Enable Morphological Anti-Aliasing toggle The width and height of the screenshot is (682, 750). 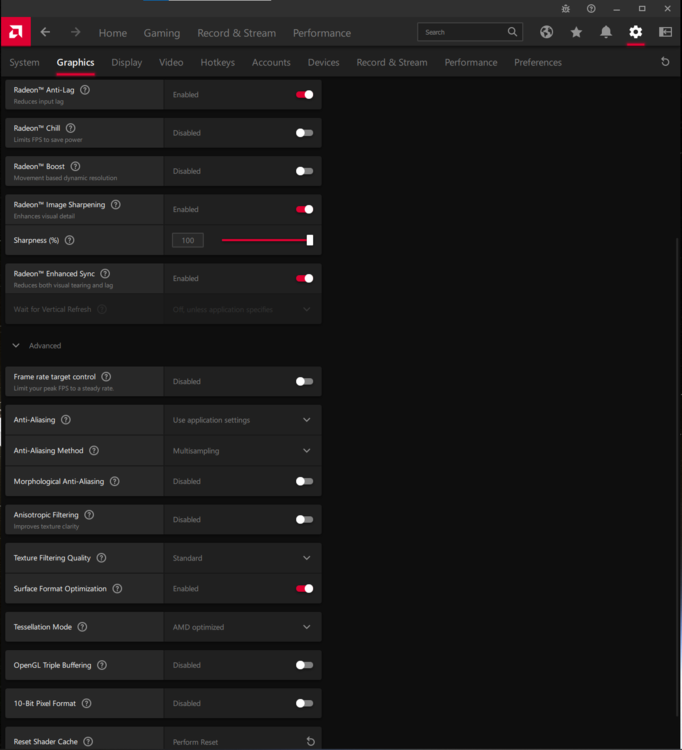tap(305, 481)
